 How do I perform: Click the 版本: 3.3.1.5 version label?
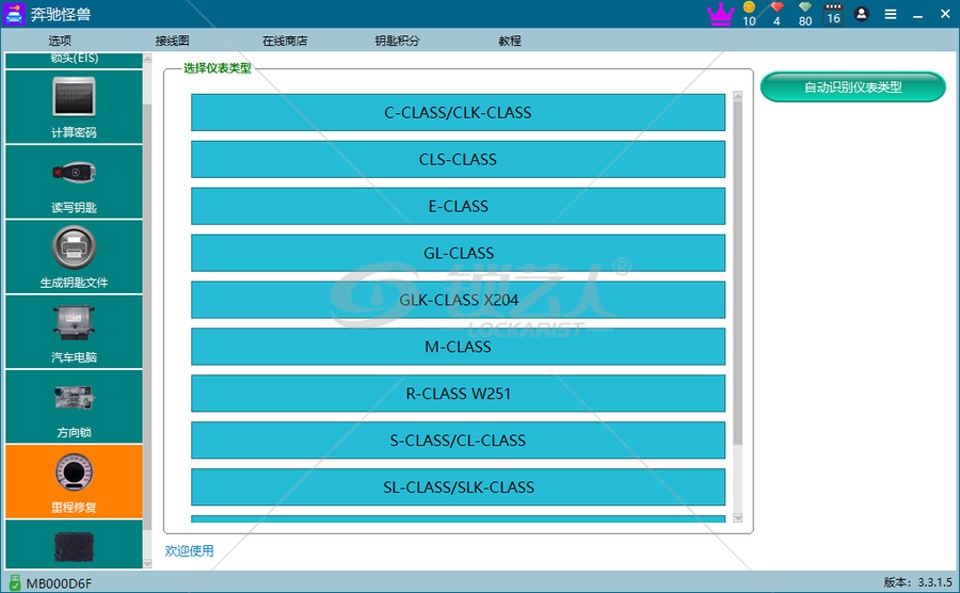click(x=918, y=582)
